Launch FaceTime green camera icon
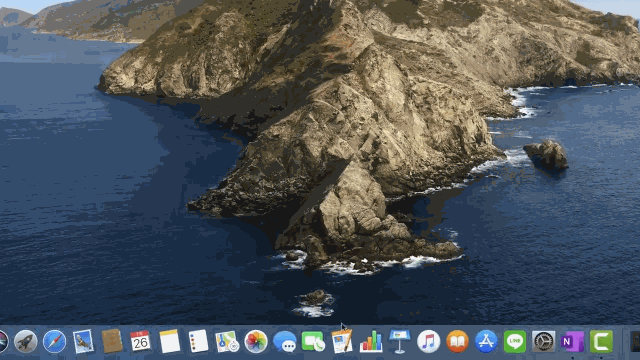The width and height of the screenshot is (640, 360). pos(313,341)
